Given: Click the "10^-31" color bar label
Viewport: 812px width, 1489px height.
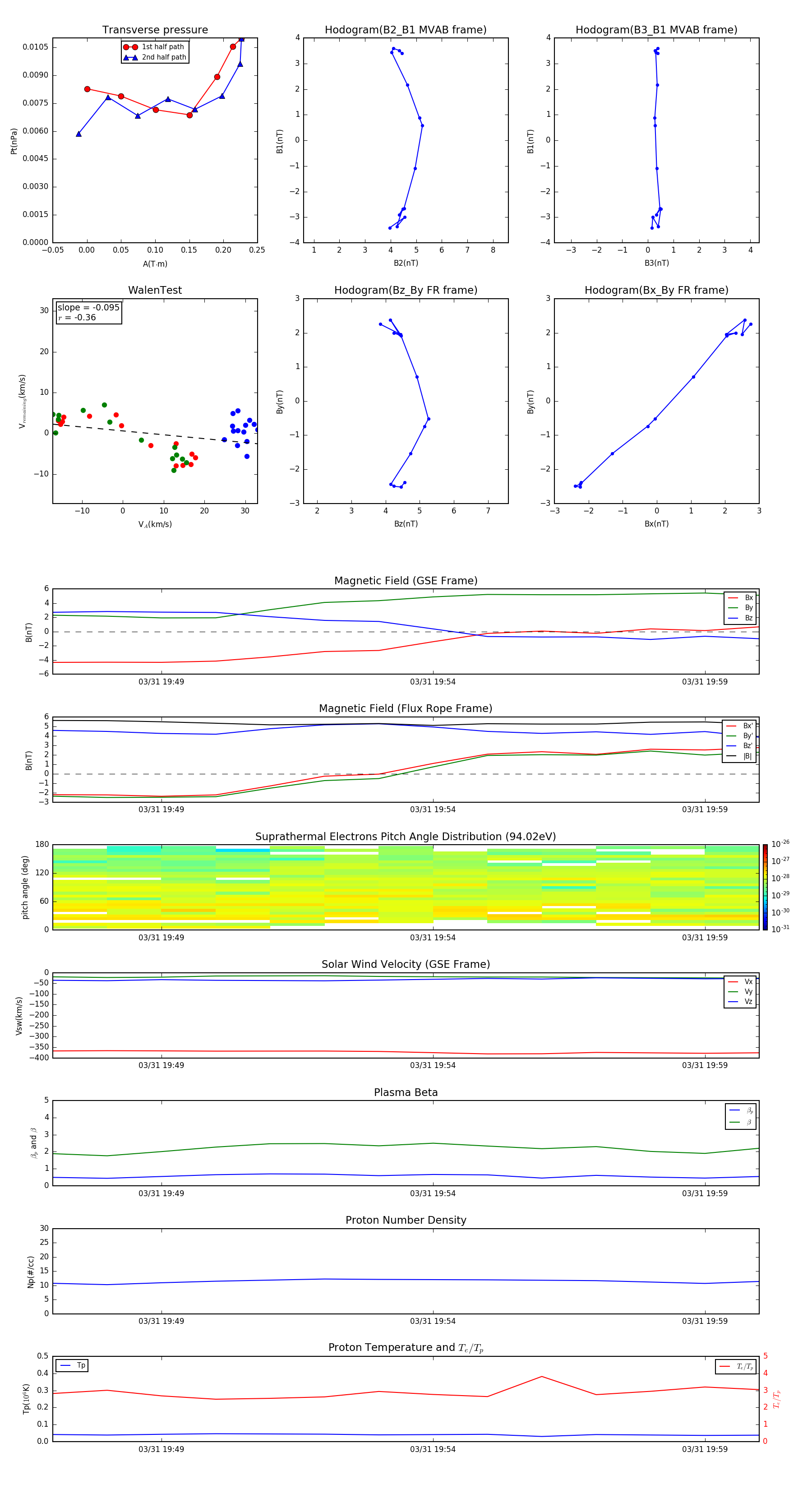Looking at the screenshot, I should tap(780, 929).
